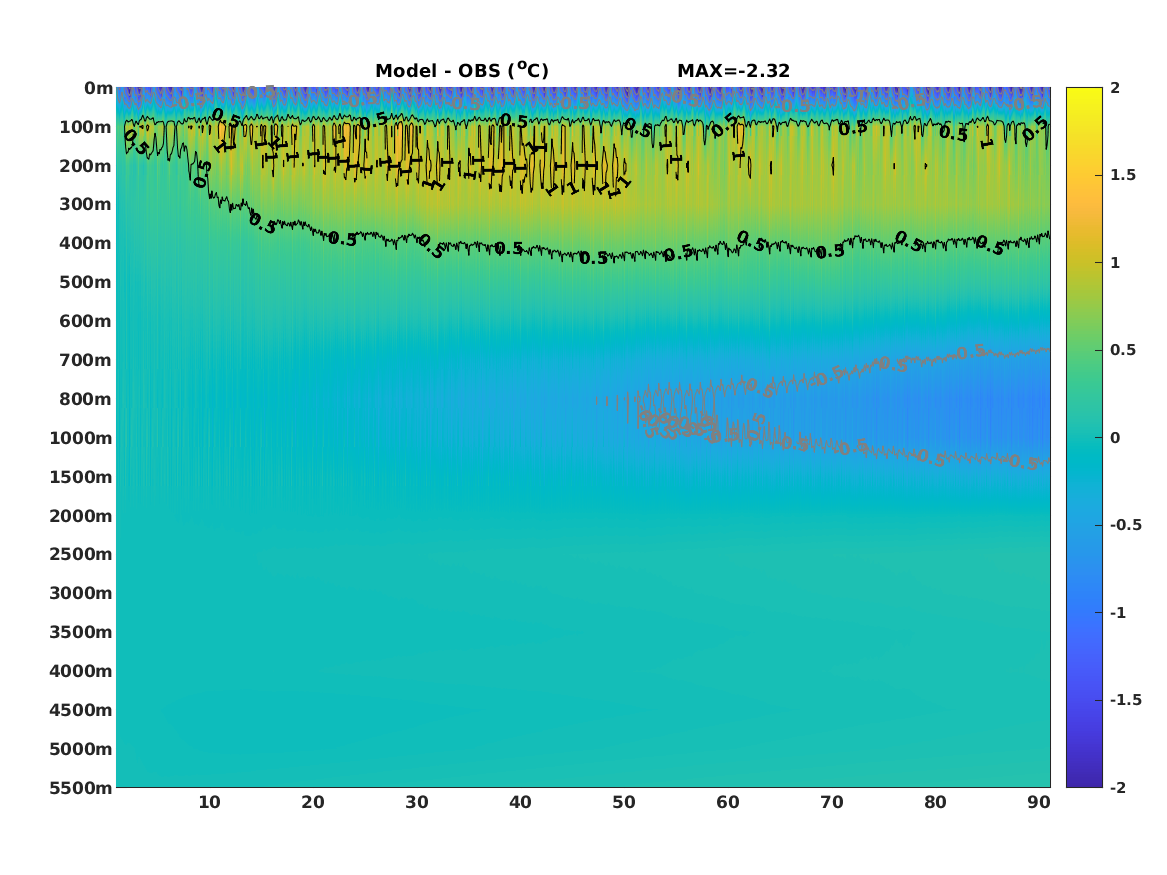This screenshot has height=875, width=1167.
Task: Click the y-axis label '5500m'
Action: point(80,788)
